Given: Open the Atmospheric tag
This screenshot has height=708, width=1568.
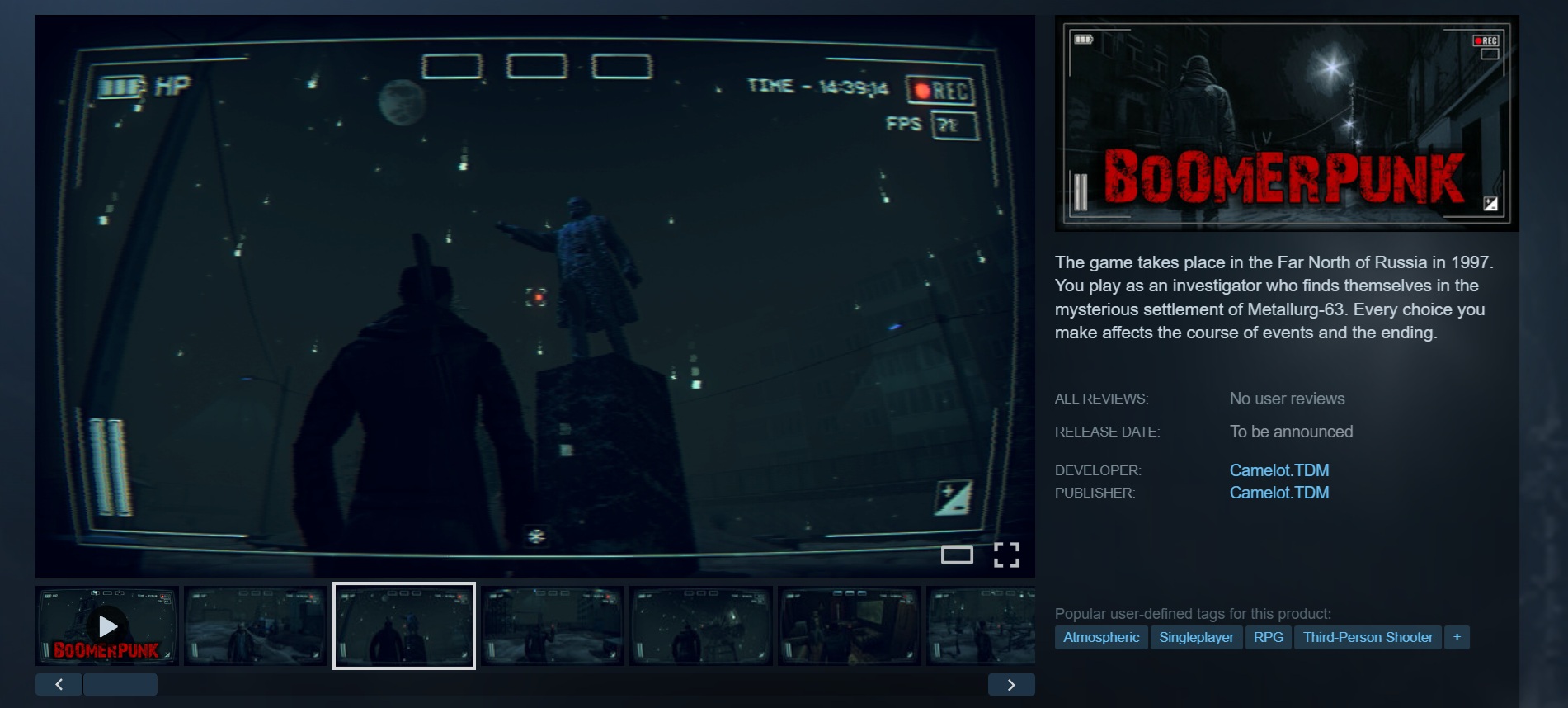Looking at the screenshot, I should (x=1101, y=637).
